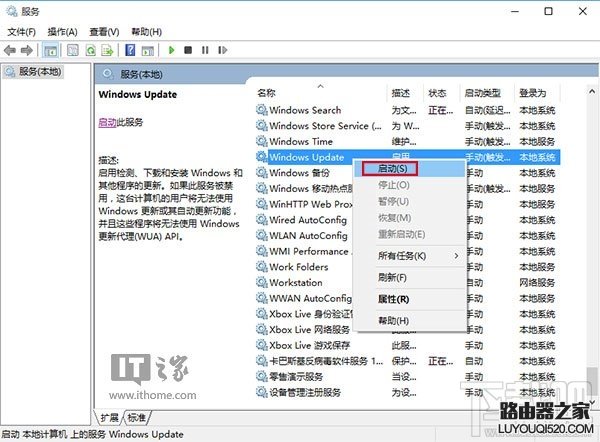Minimize the 服务 window
Viewport: 600px width, 442px height.
coord(515,11)
